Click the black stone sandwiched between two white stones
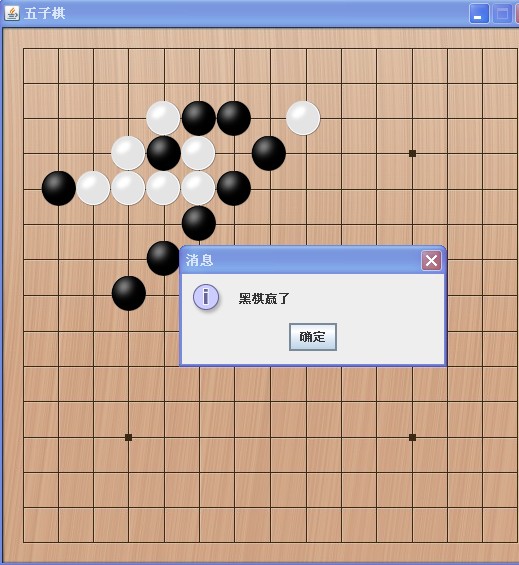 pyautogui.click(x=164, y=153)
